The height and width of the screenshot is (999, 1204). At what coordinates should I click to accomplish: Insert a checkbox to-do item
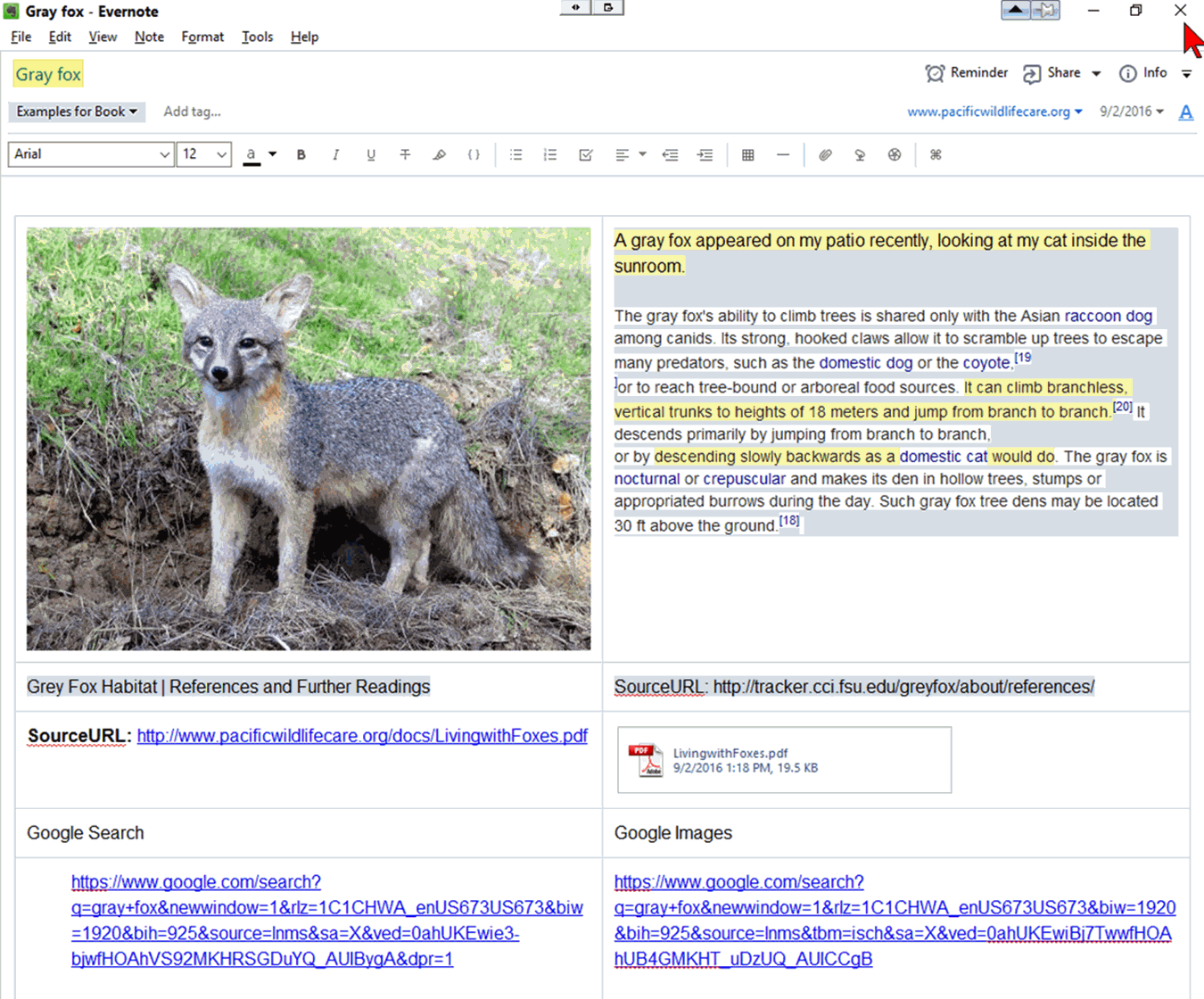pyautogui.click(x=585, y=155)
